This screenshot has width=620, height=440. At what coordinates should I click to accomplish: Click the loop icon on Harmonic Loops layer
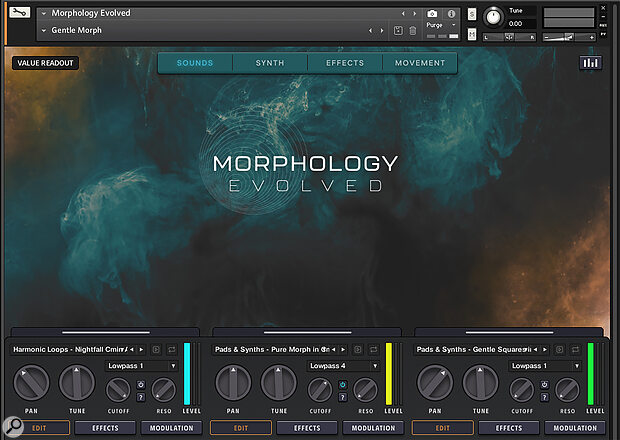click(172, 349)
